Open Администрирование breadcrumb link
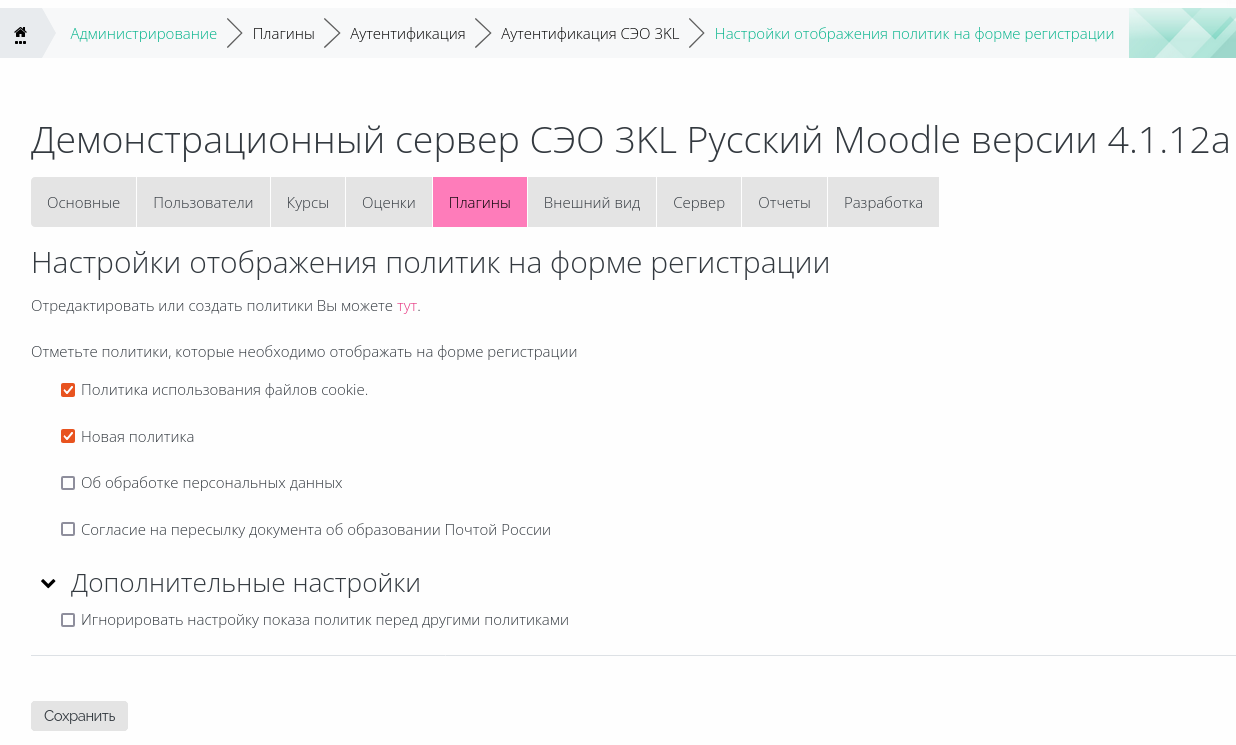This screenshot has width=1236, height=745. point(143,34)
